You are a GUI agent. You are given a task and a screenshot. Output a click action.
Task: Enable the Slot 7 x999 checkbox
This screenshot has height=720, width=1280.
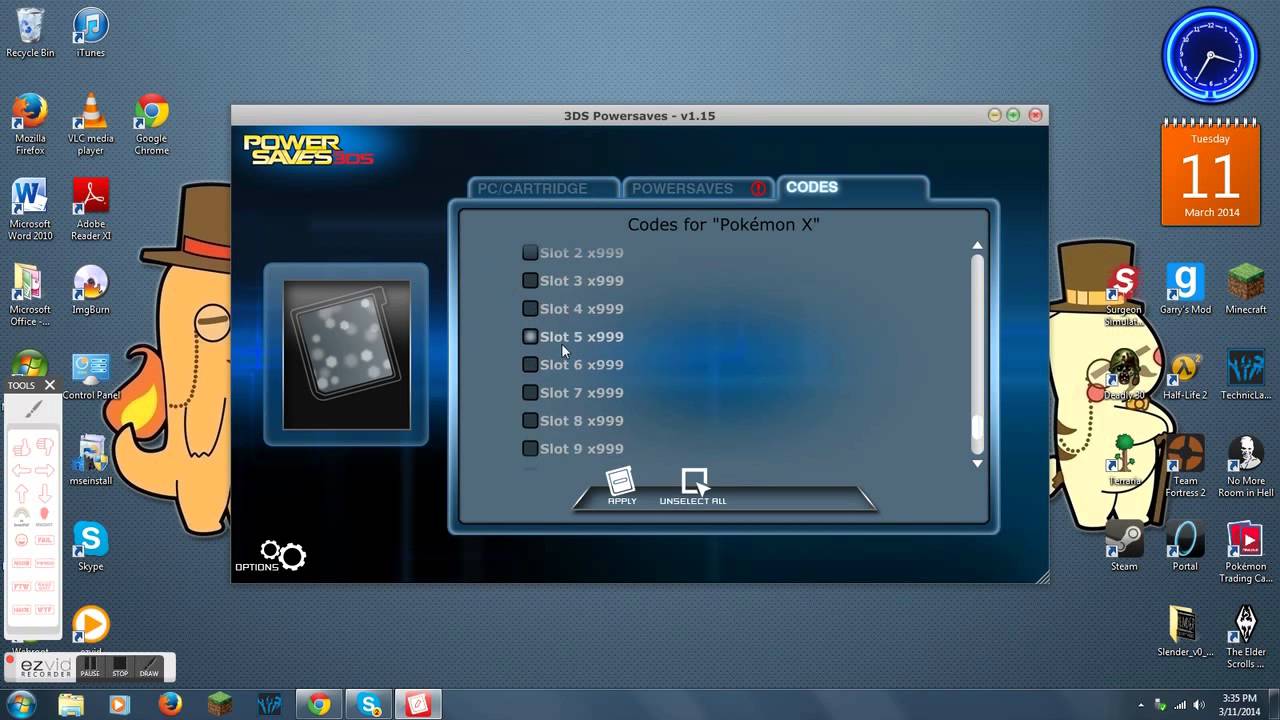pos(530,393)
